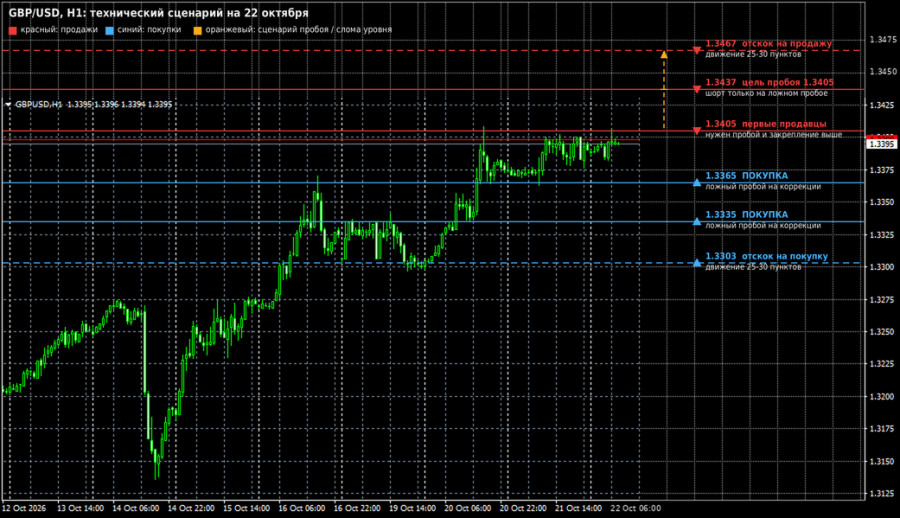Image resolution: width=900 pixels, height=518 pixels.
Task: Click legend text 'красный: продажи'
Action: point(59,30)
